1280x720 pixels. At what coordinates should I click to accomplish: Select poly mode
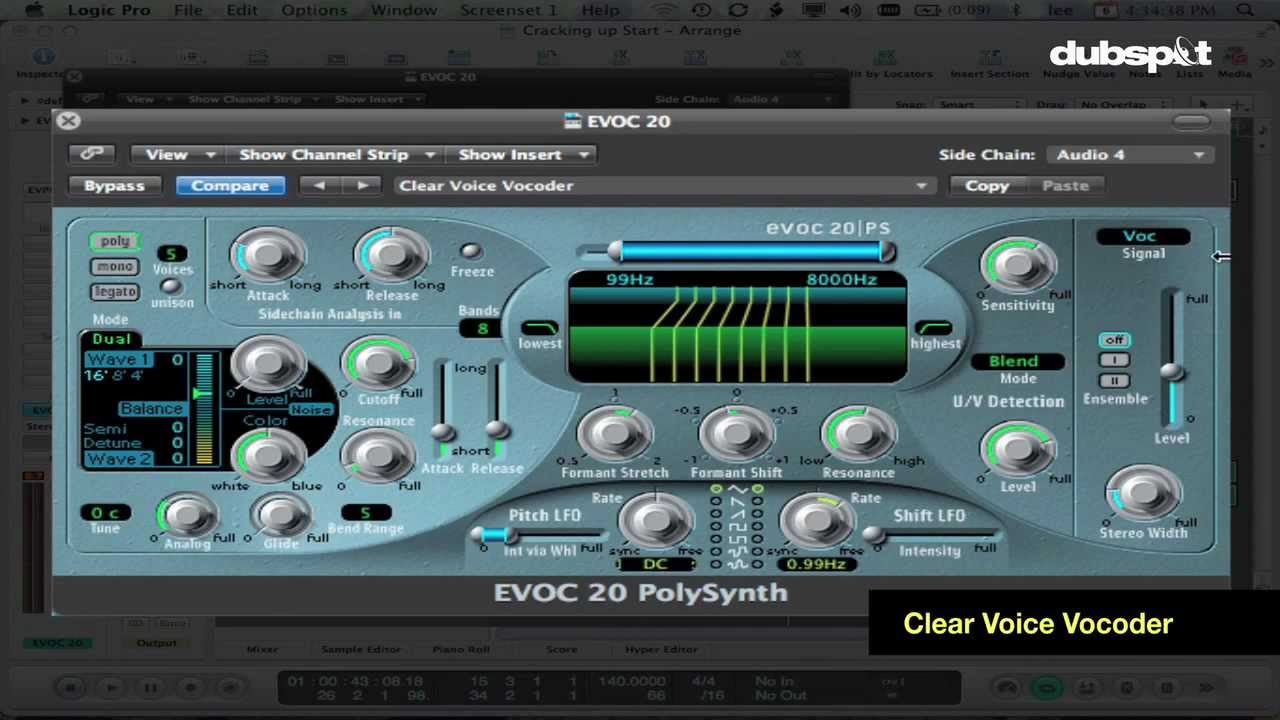pos(115,241)
